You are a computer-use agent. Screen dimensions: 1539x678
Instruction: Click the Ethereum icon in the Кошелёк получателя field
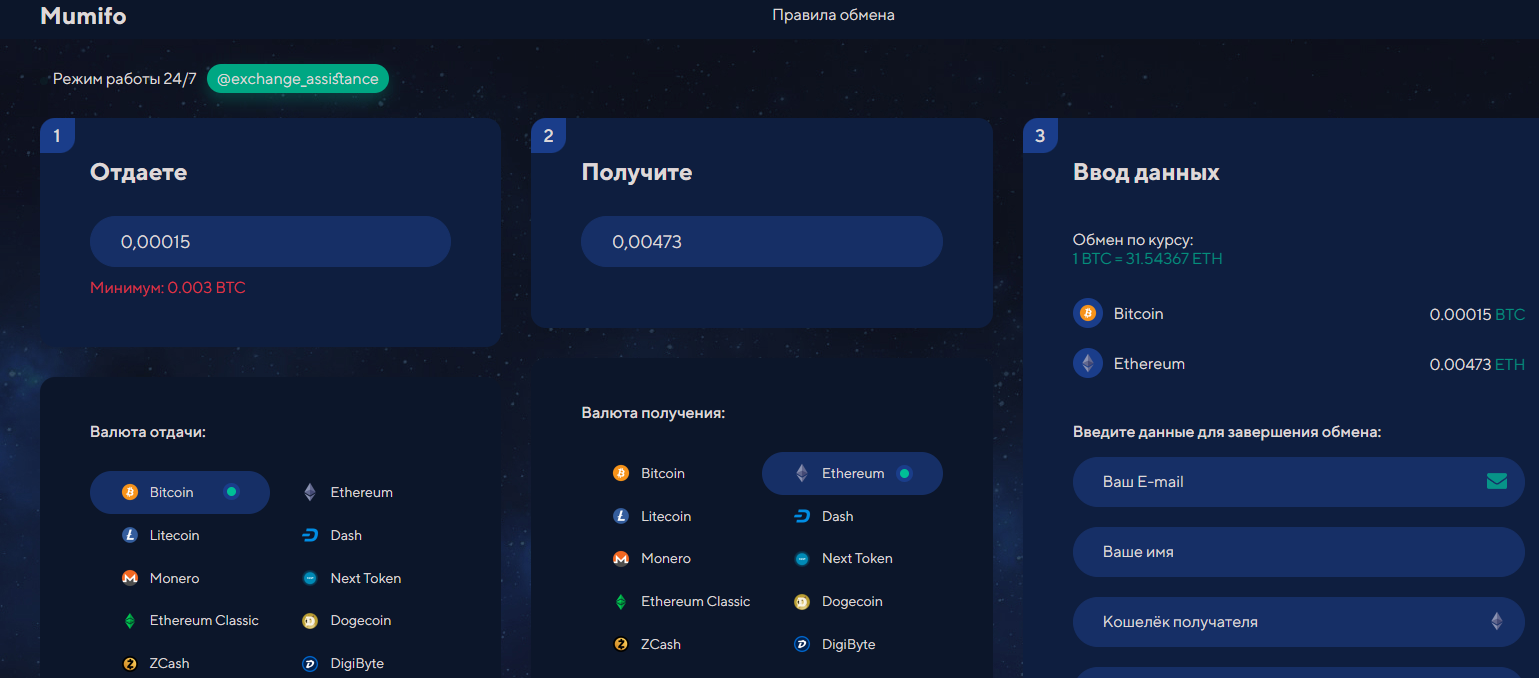point(1497,621)
